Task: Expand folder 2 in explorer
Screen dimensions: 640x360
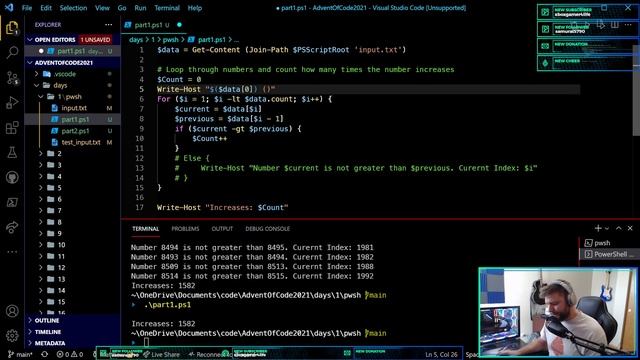Action: pos(73,153)
